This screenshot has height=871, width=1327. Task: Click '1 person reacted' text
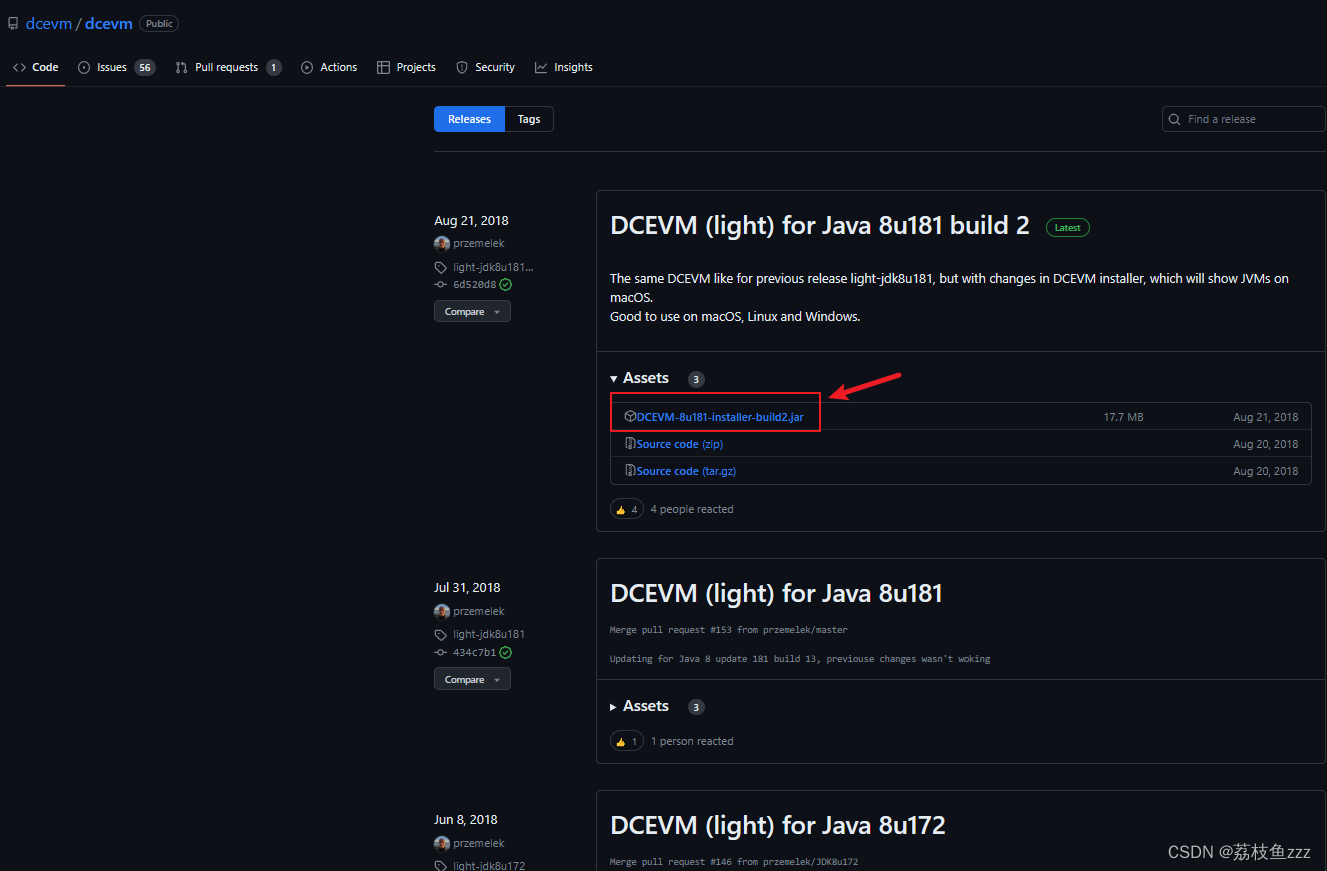coord(692,741)
